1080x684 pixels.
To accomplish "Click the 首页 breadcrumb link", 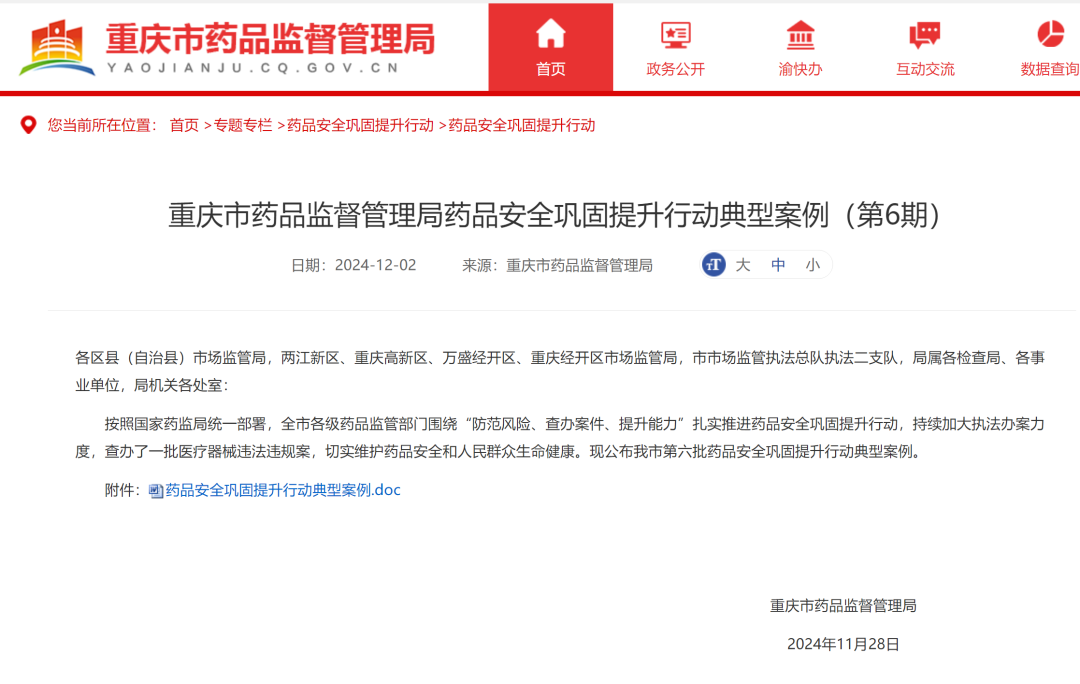I will pos(183,126).
